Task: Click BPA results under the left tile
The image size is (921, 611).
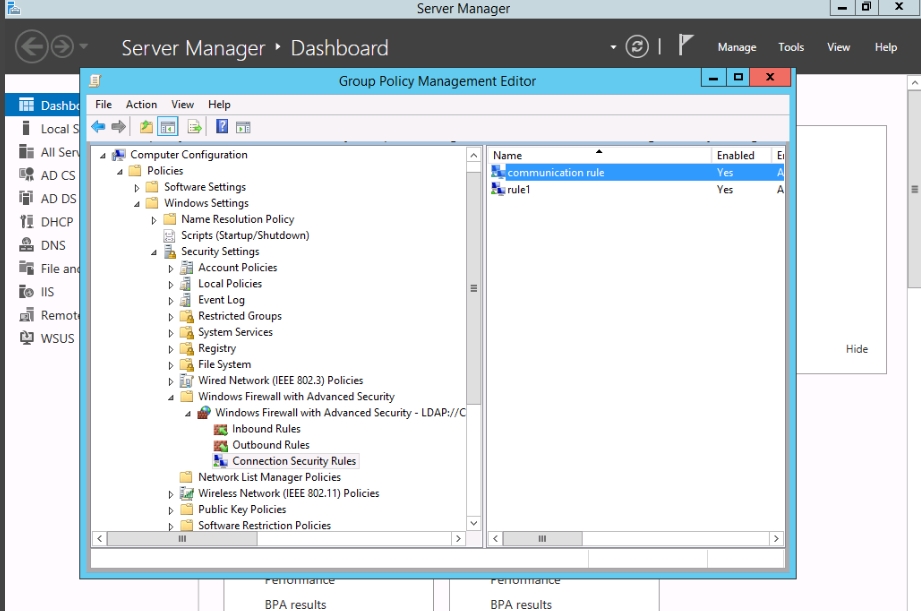Action: click(x=295, y=604)
